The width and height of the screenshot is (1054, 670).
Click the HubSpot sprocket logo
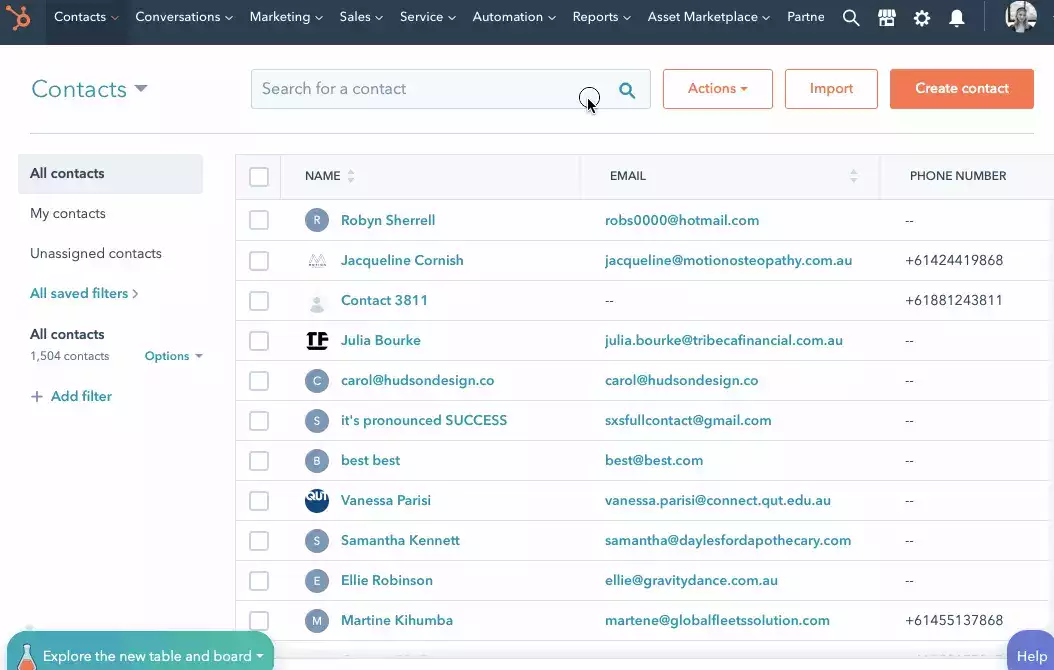(x=19, y=18)
